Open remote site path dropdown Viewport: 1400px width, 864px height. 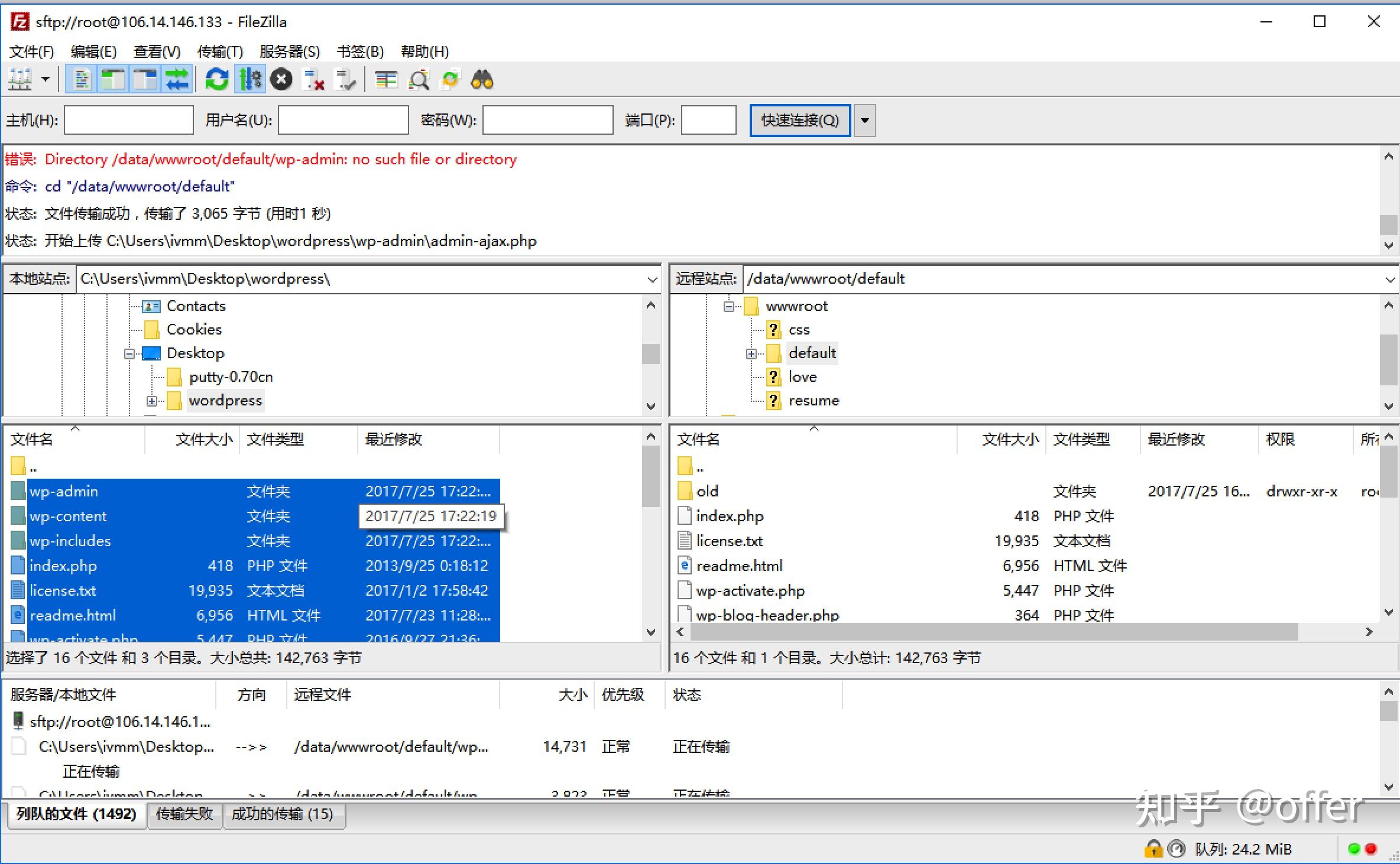(x=1389, y=279)
